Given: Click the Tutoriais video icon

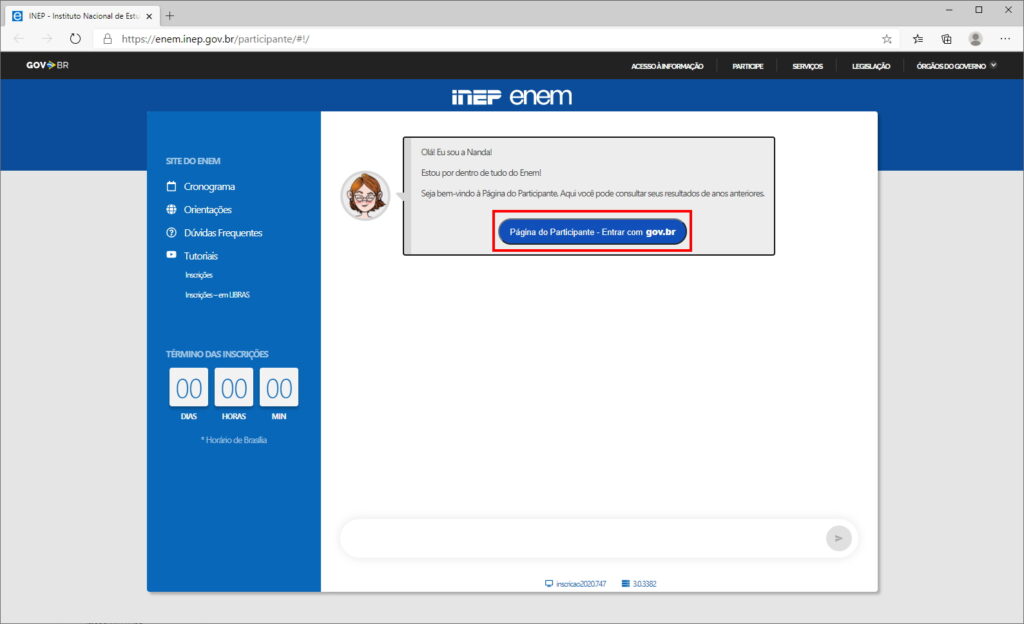Looking at the screenshot, I should coord(171,255).
